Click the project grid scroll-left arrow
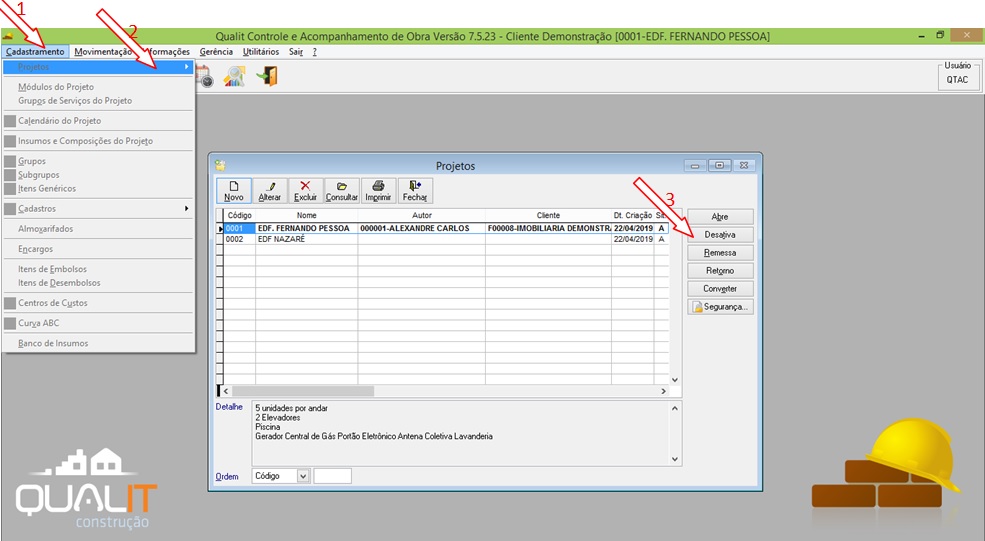 [226, 391]
